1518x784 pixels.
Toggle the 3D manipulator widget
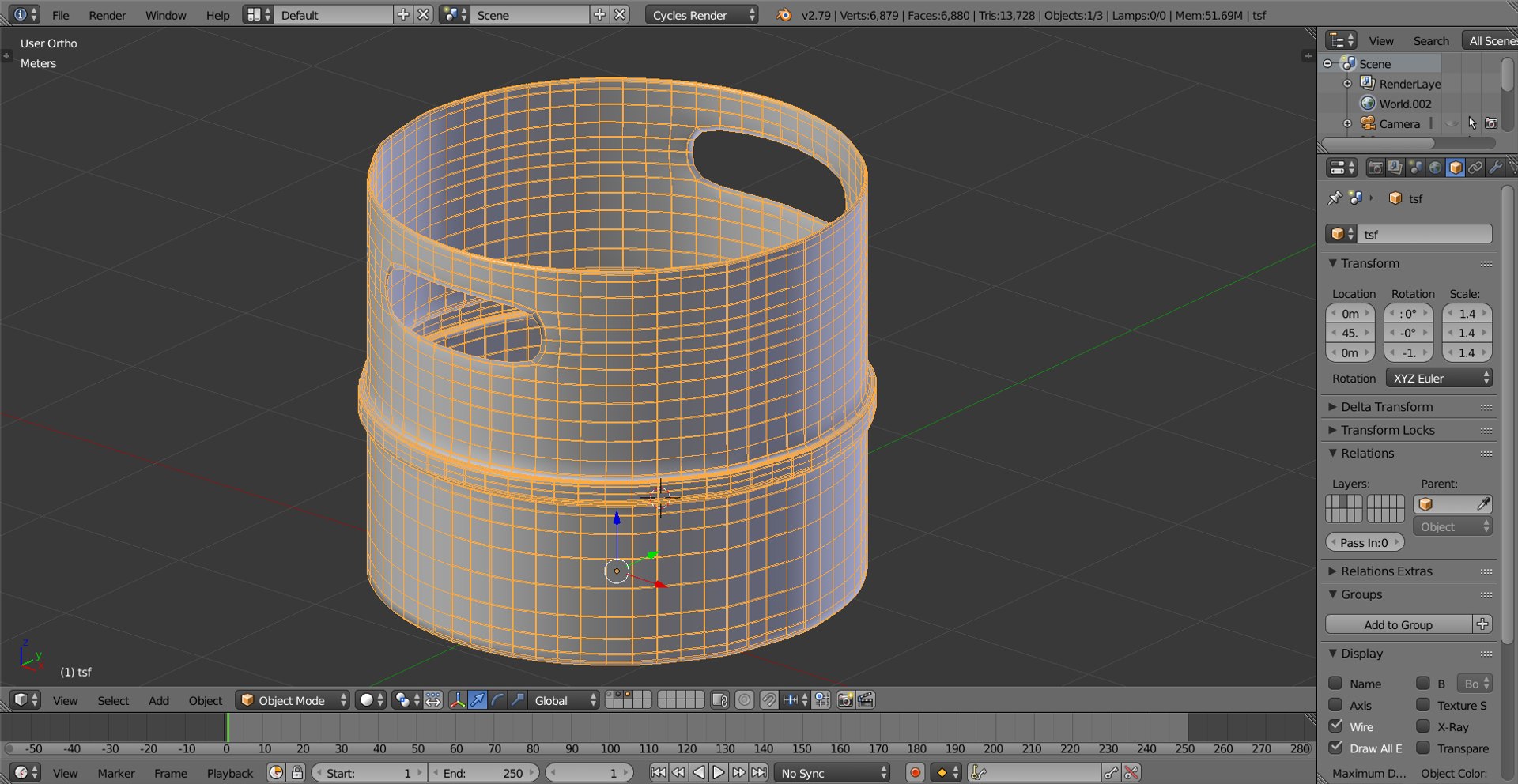coord(458,699)
